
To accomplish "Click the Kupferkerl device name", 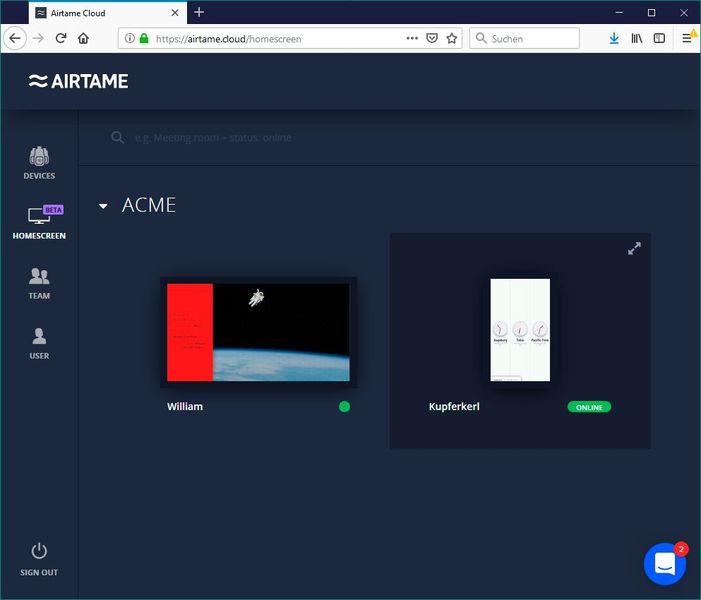I will pyautogui.click(x=454, y=406).
